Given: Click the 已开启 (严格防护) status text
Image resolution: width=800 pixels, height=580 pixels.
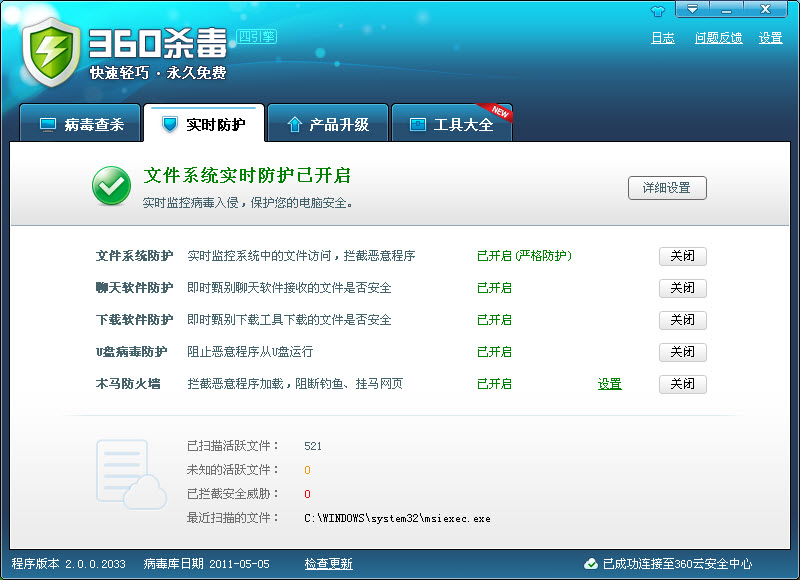Looking at the screenshot, I should point(524,256).
